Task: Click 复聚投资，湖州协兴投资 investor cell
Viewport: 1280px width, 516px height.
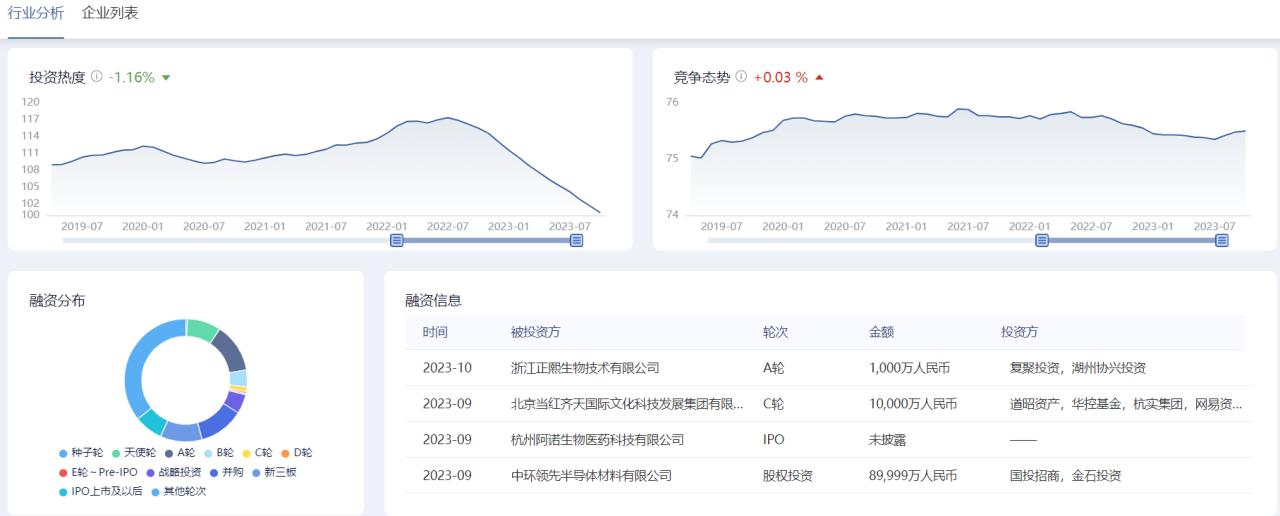Action: [1078, 368]
